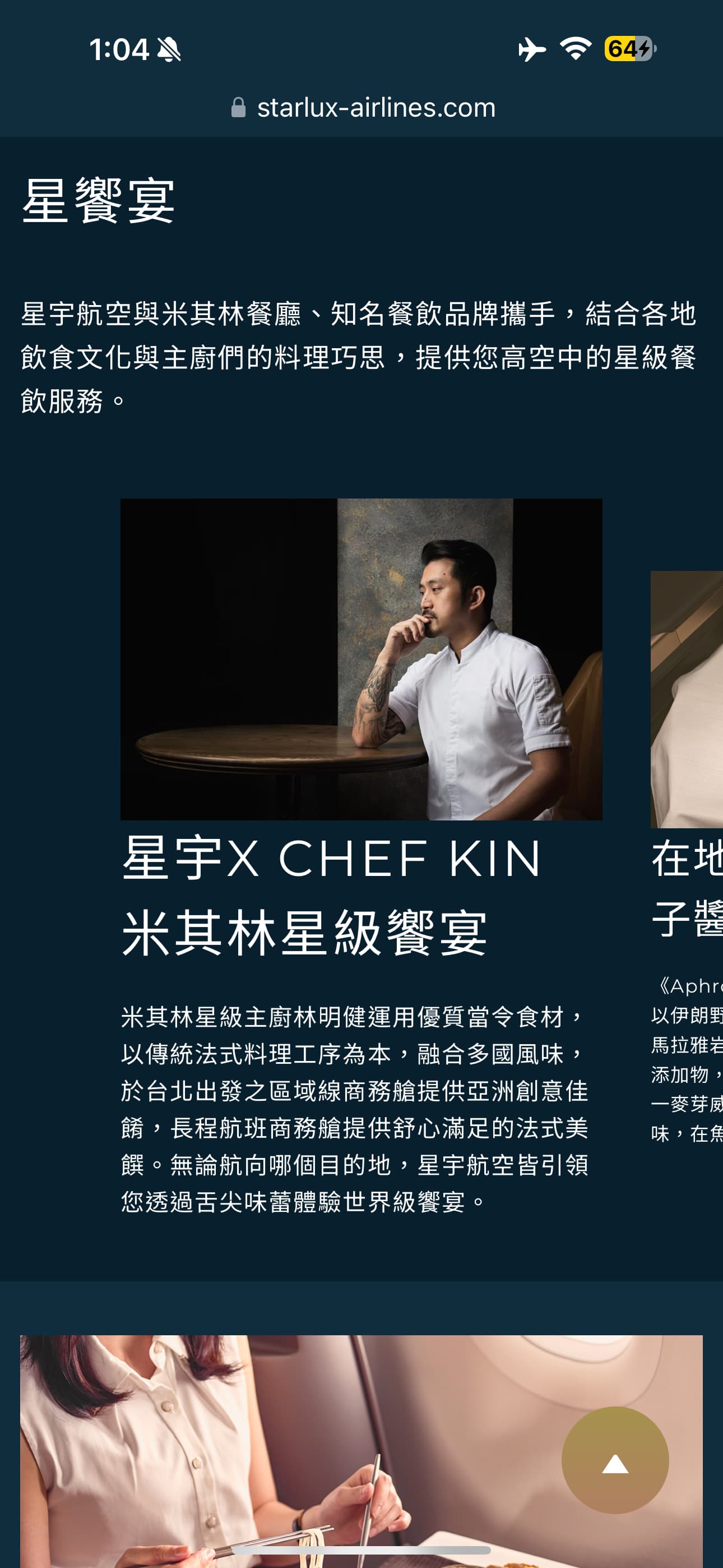
Task: Tap the 1:04 clock in status bar
Action: (119, 49)
